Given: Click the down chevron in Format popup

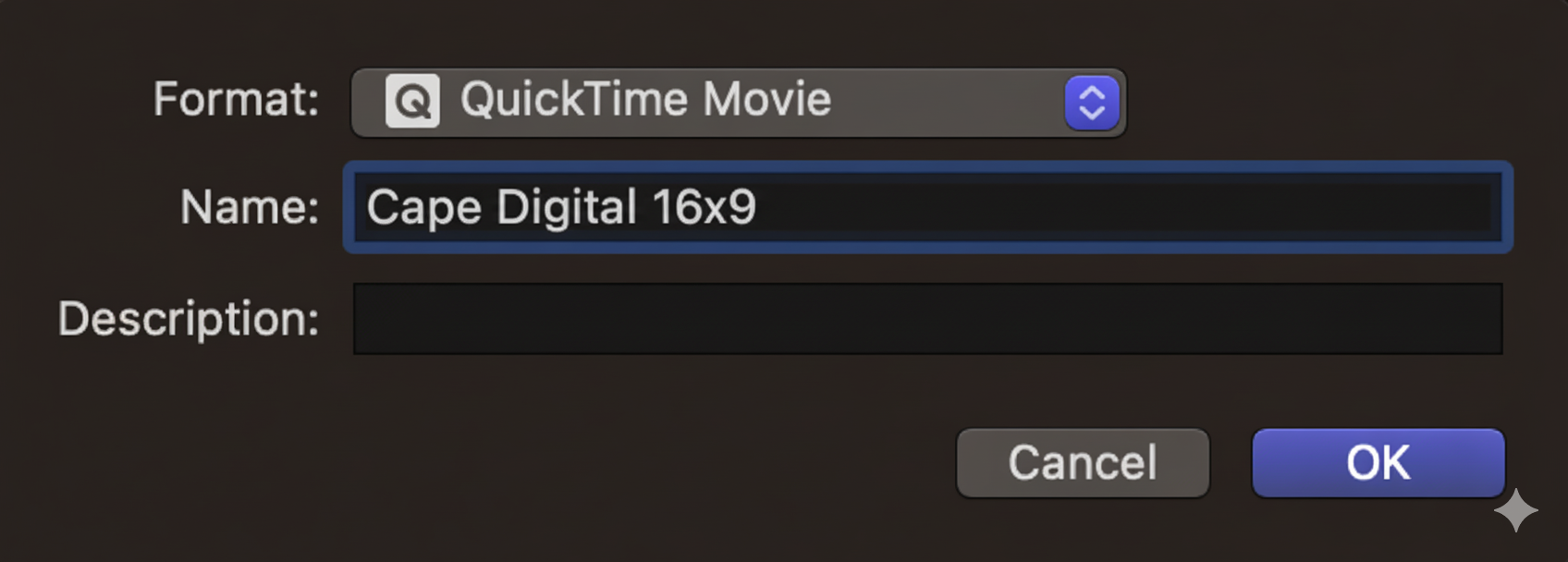Looking at the screenshot, I should coord(1092,114).
